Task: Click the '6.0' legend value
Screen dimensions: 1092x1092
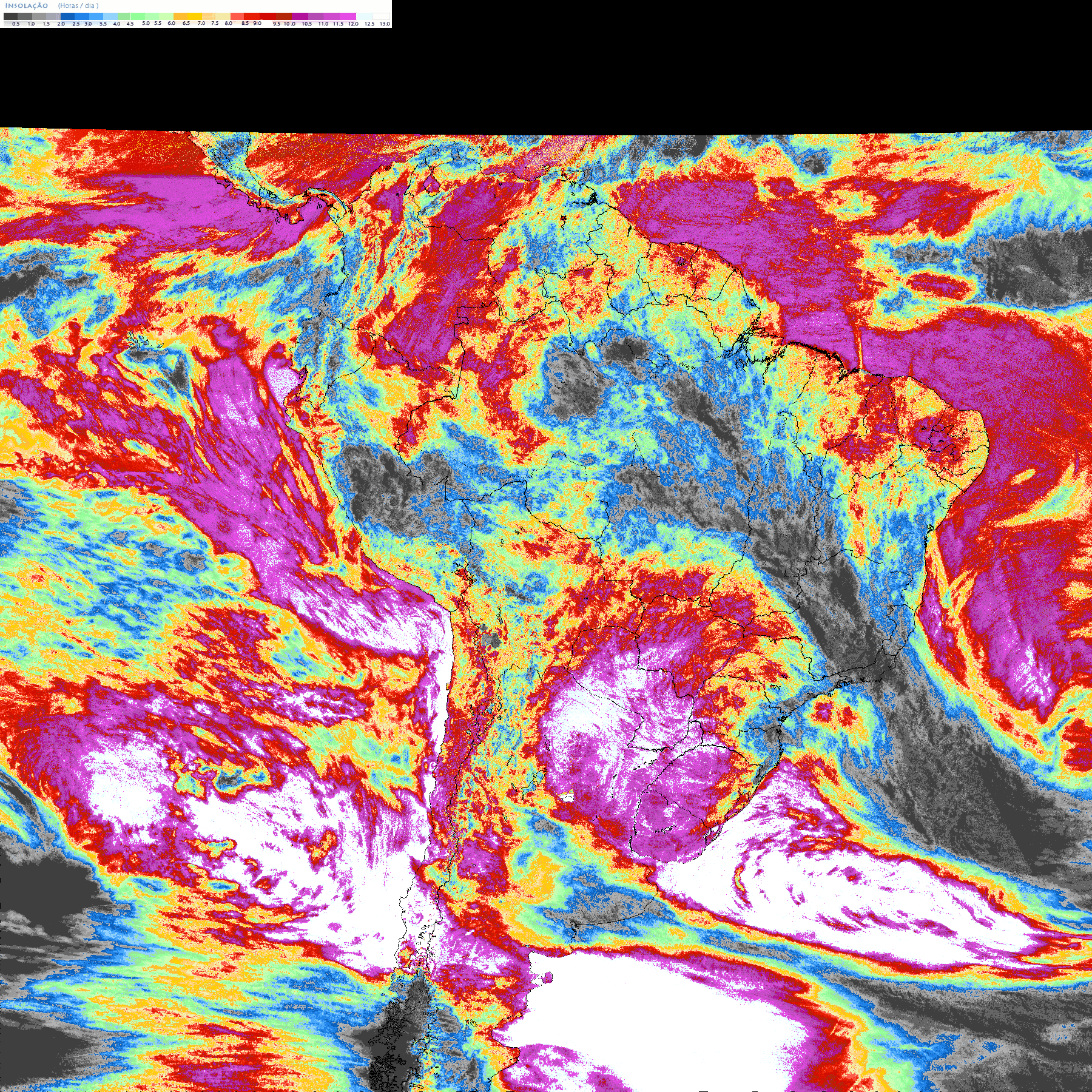Action: point(172,23)
